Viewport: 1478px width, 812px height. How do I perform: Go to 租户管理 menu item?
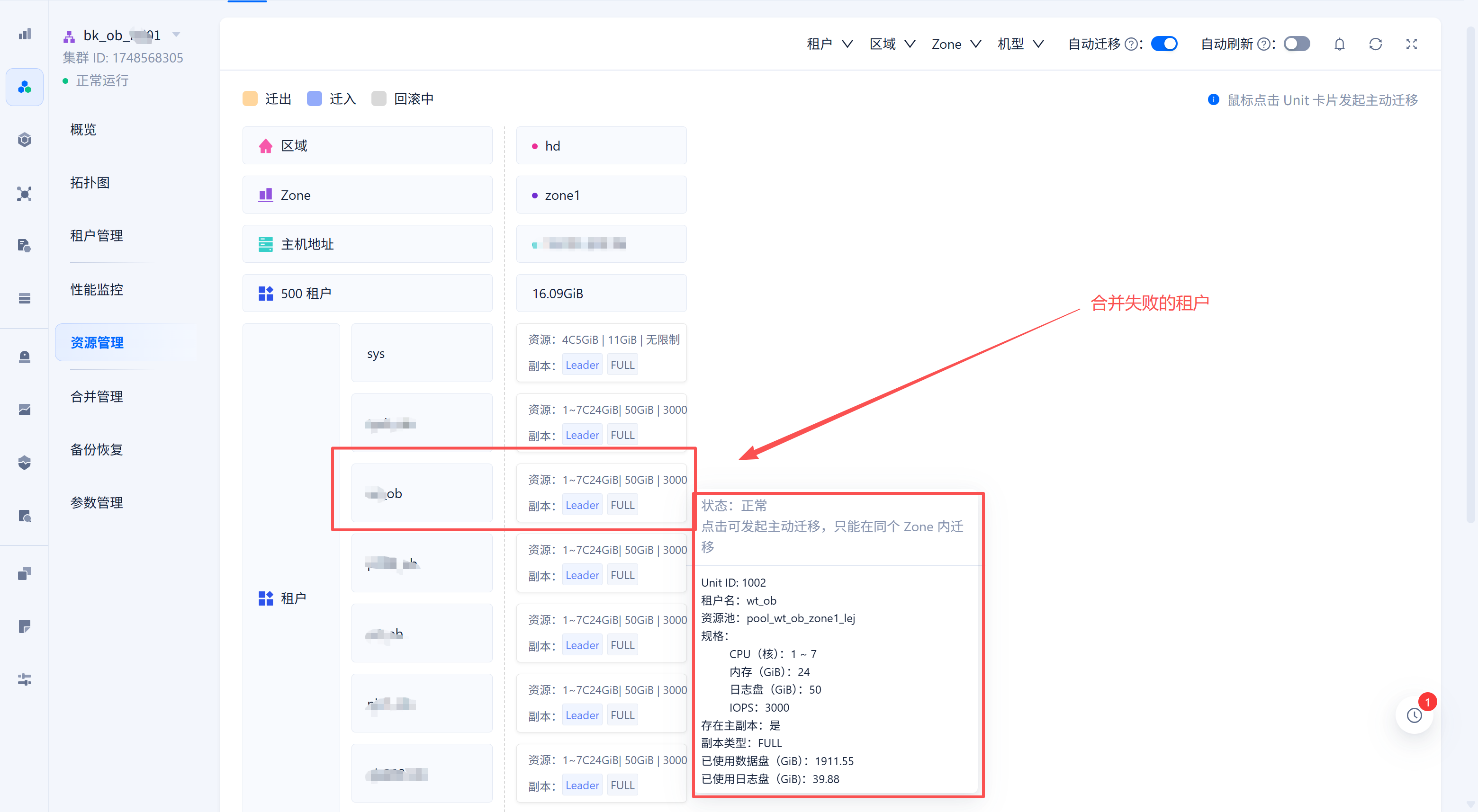click(96, 236)
